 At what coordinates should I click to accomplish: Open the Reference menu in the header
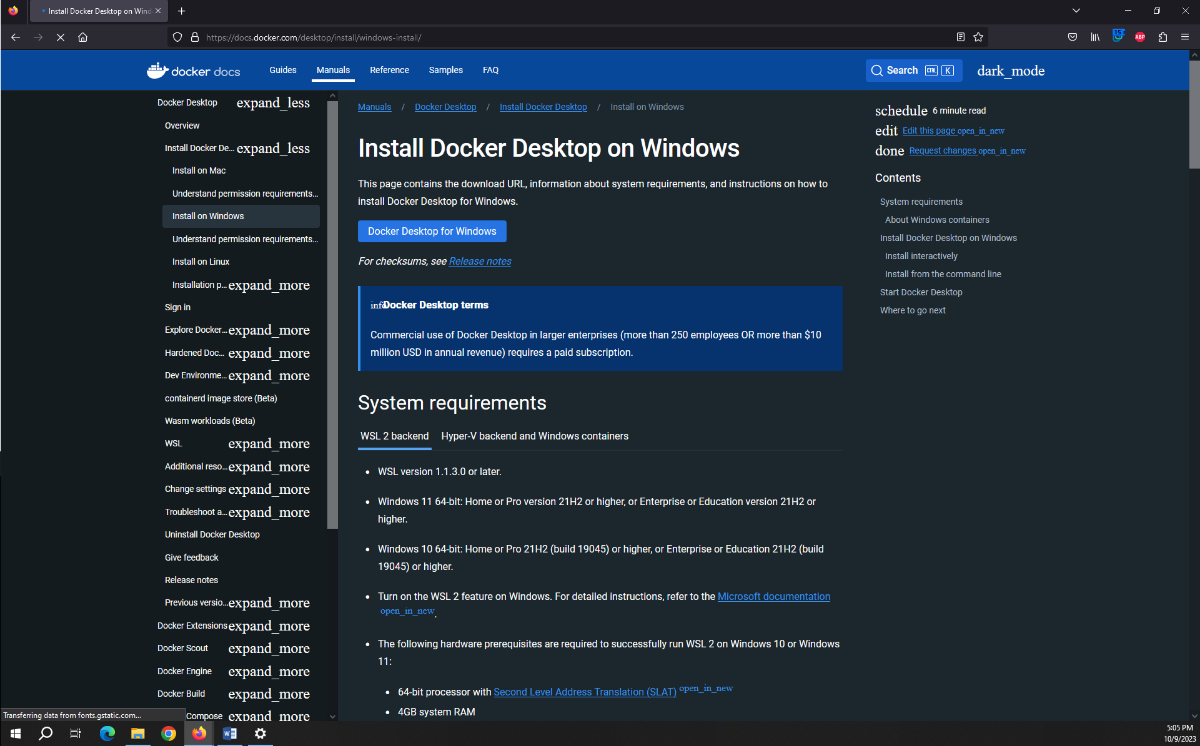[x=389, y=70]
